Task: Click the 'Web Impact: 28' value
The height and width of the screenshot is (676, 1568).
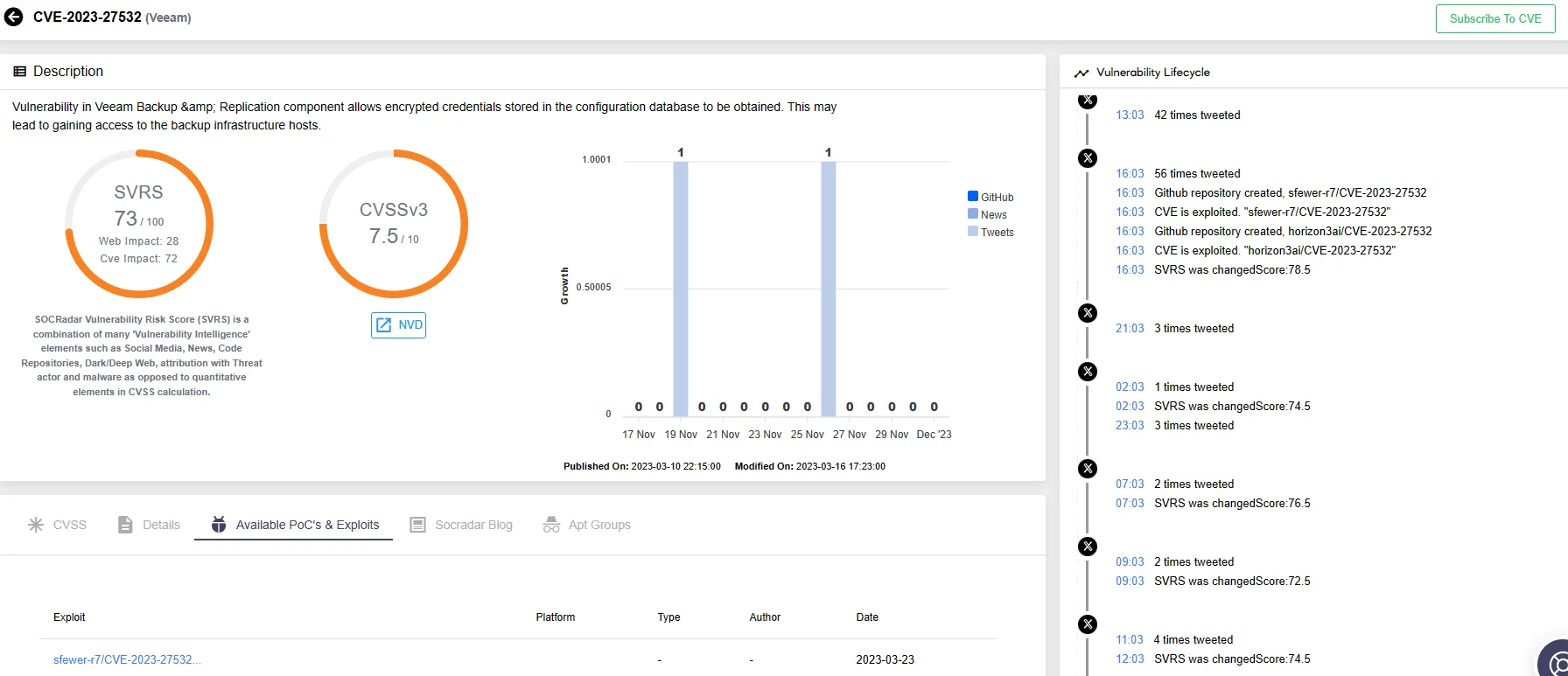Action: pyautogui.click(x=138, y=241)
